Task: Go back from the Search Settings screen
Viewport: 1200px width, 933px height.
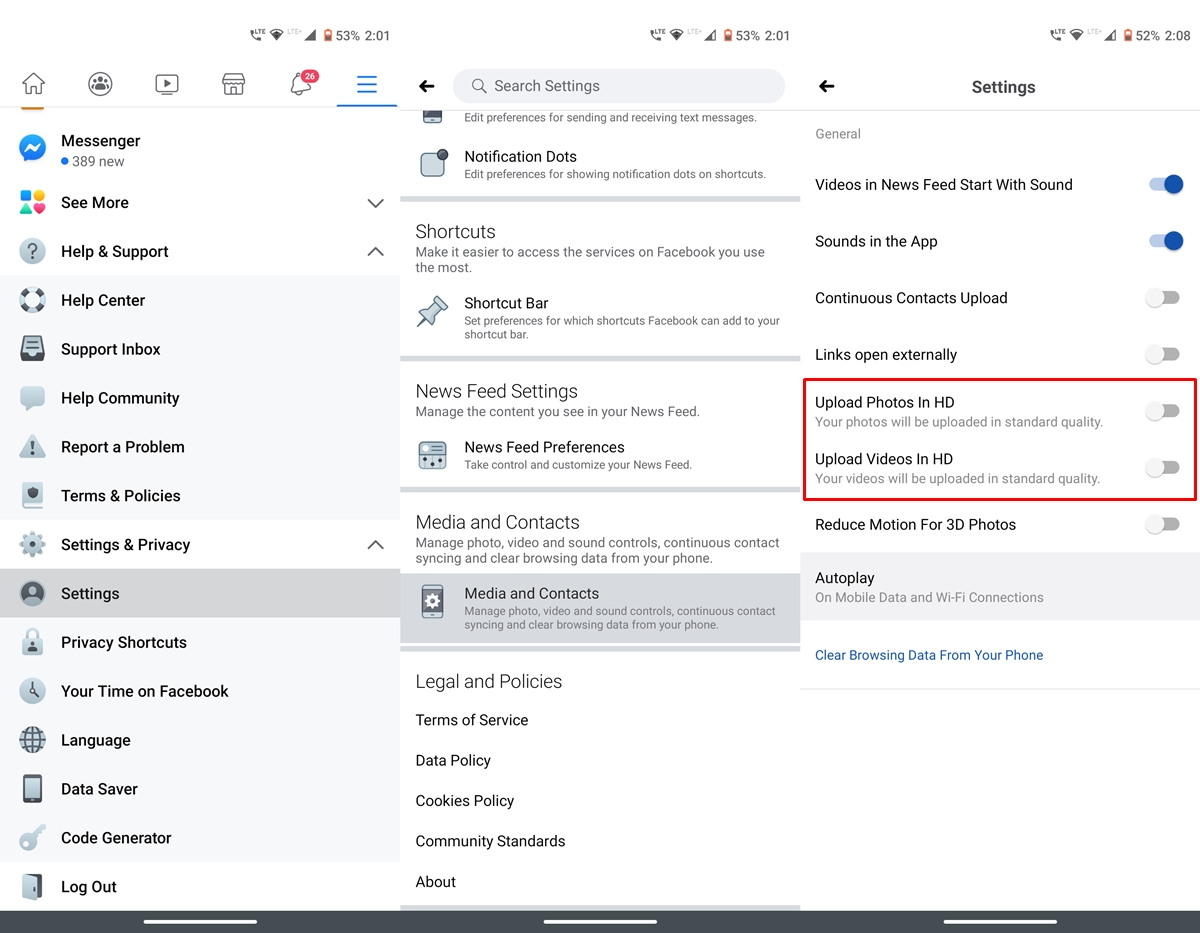Action: [427, 86]
